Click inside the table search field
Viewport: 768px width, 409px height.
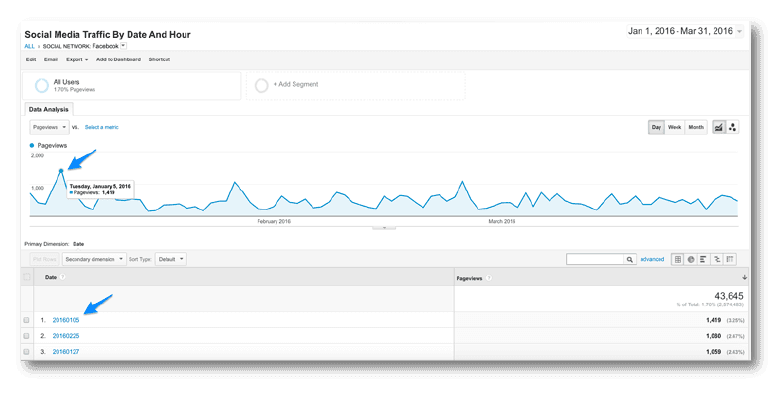coord(595,260)
